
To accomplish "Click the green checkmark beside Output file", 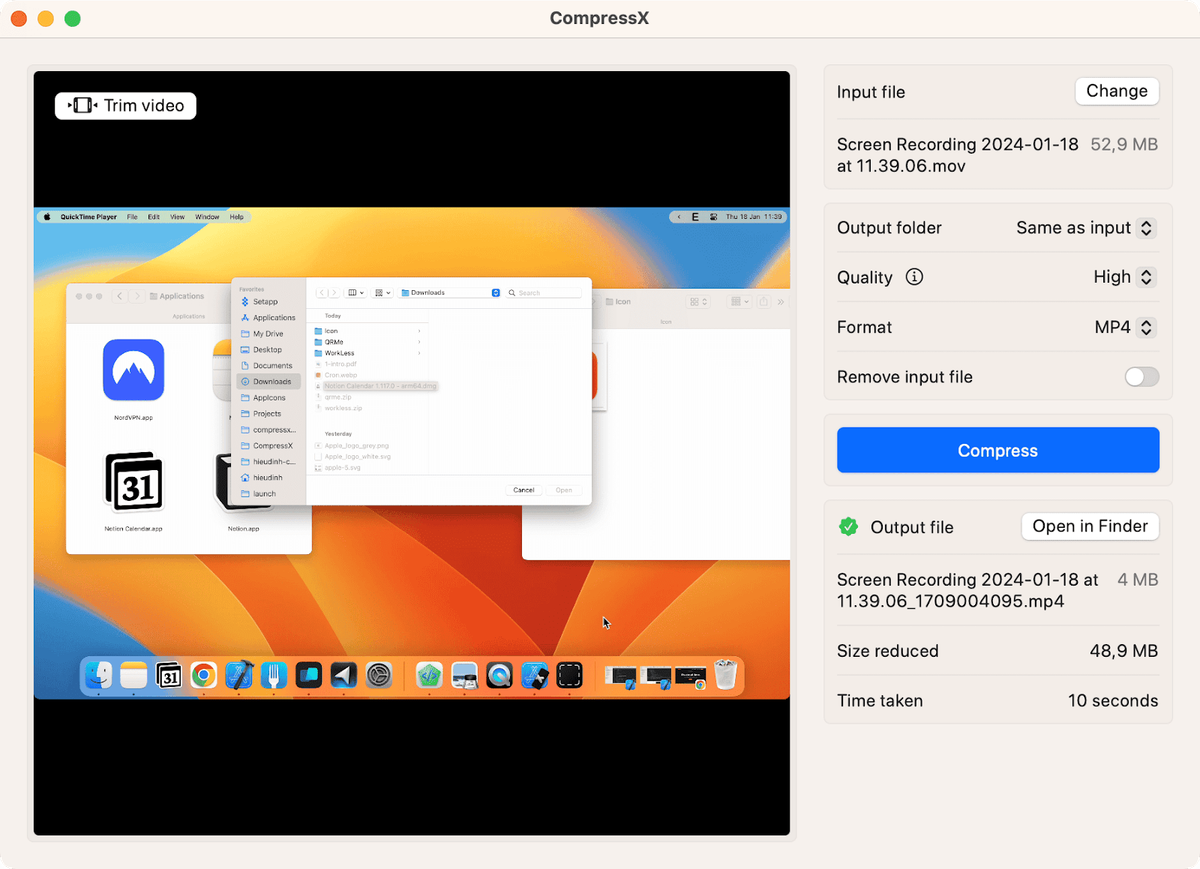I will 848,526.
